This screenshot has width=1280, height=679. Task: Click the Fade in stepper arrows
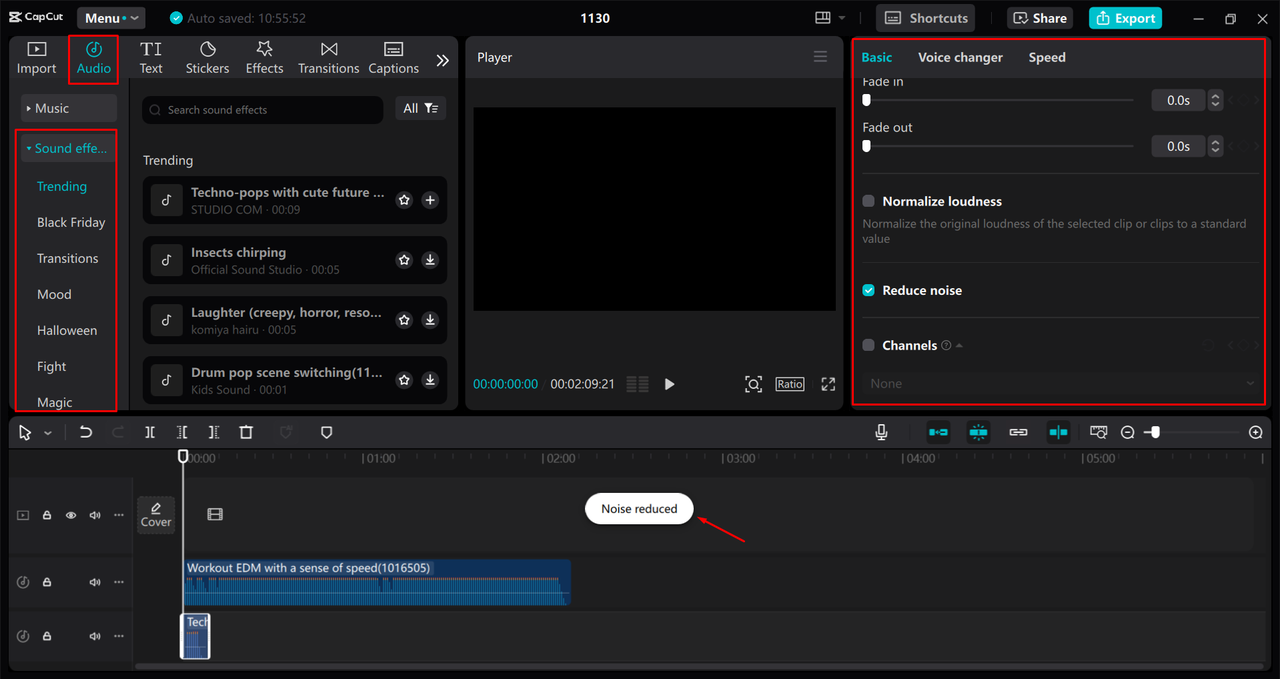click(1215, 100)
